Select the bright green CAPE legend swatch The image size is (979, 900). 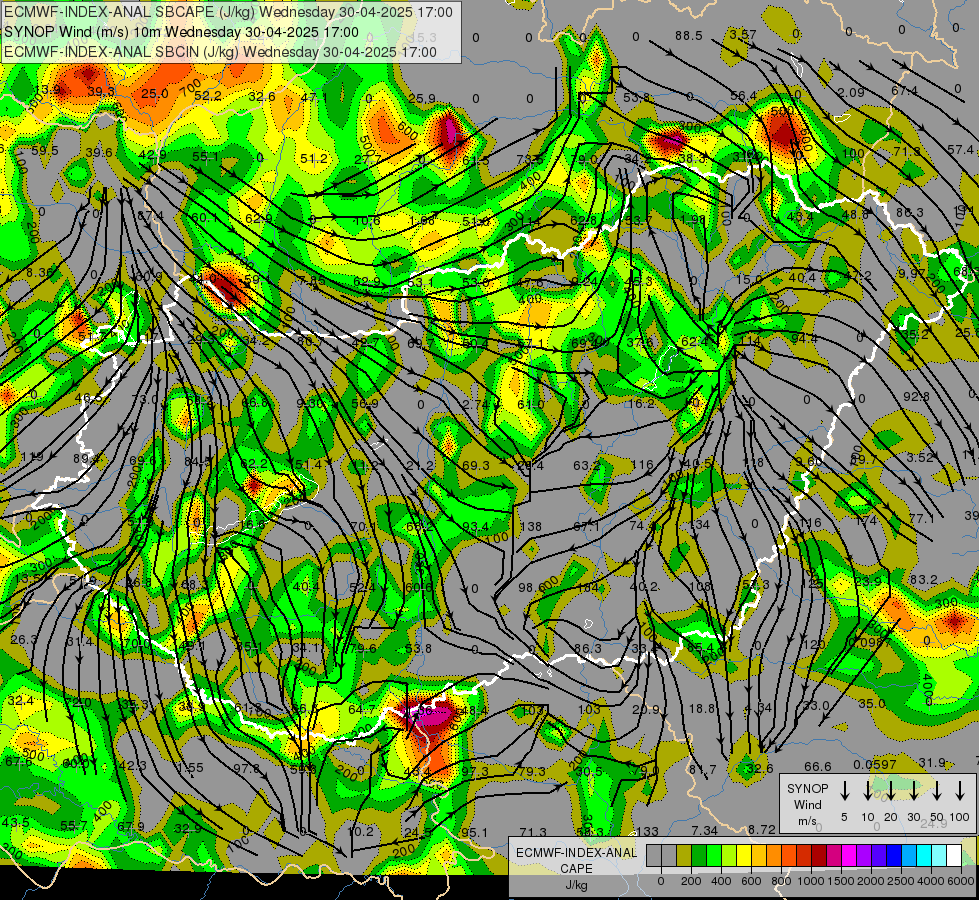coord(714,855)
